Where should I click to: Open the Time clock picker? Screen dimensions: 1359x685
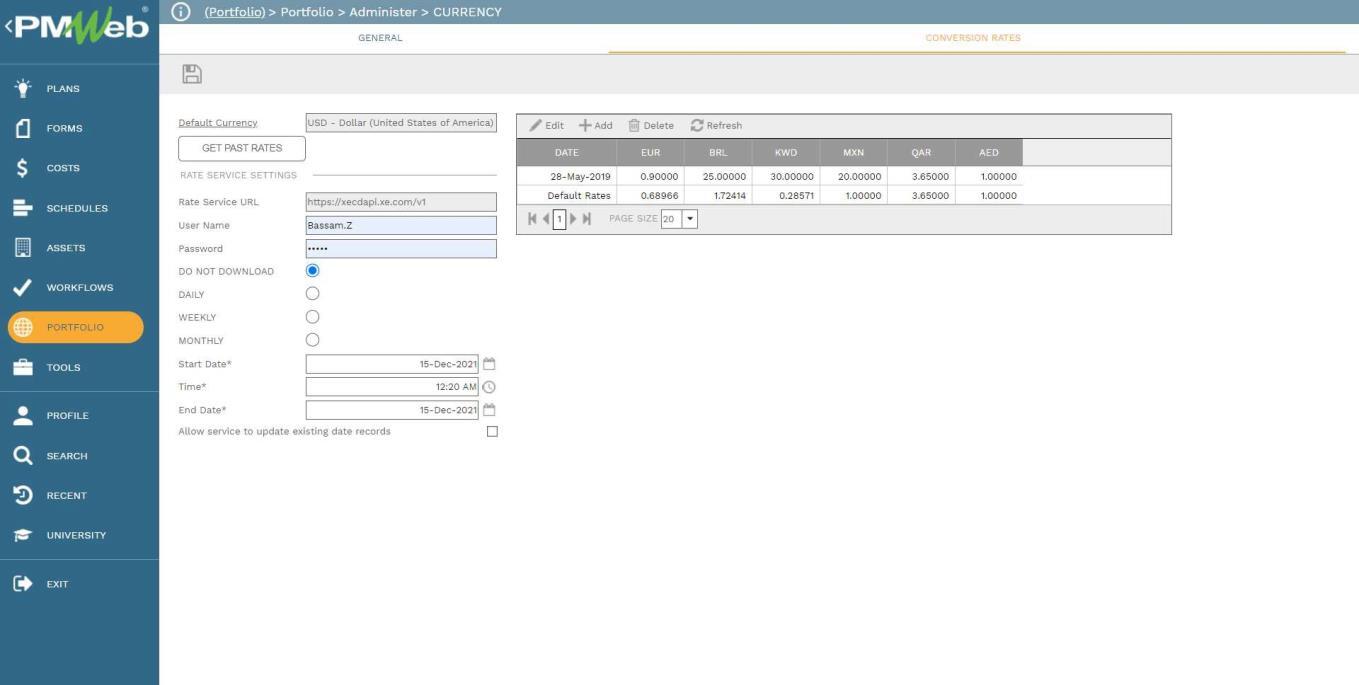point(489,387)
